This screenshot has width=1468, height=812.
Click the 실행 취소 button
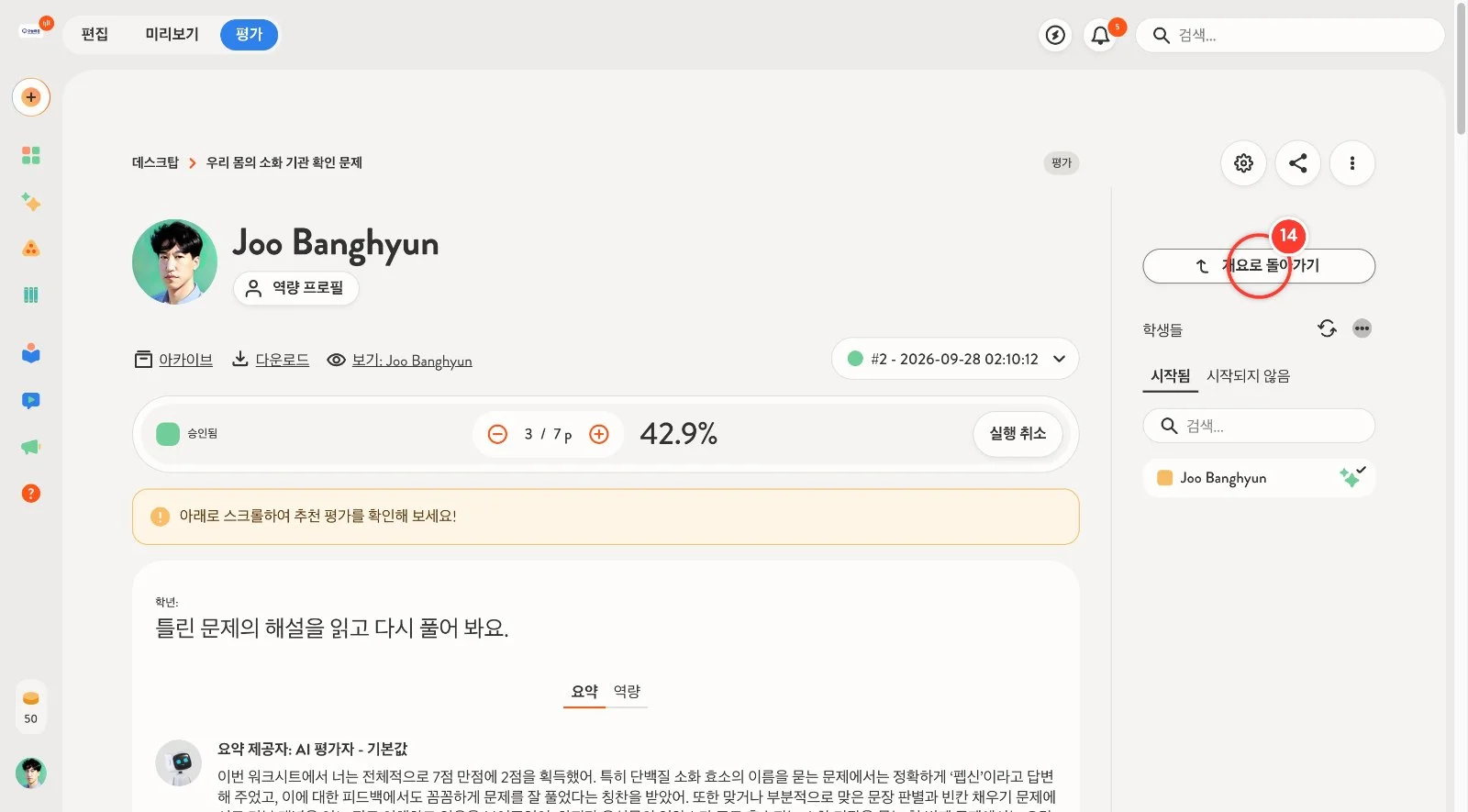(1018, 433)
